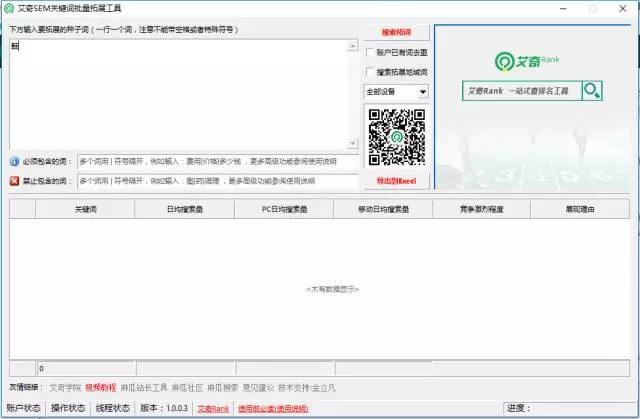The image size is (640, 419).
Task: Open the 麻瓜站长工具 link
Action: point(144,388)
